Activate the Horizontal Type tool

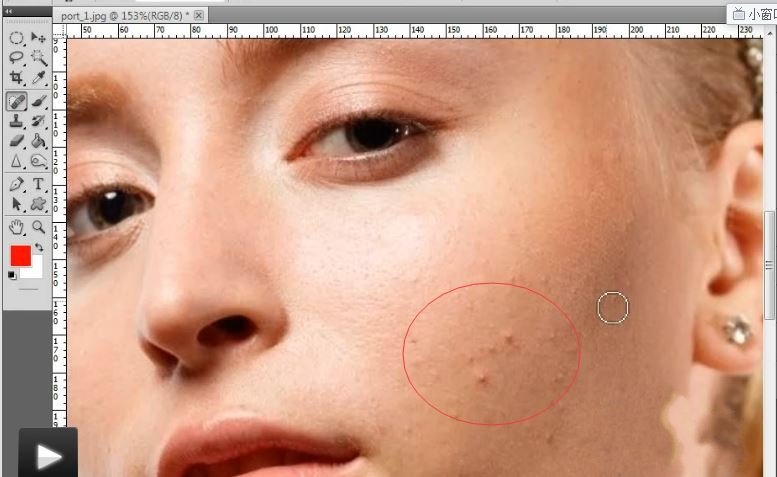(38, 185)
